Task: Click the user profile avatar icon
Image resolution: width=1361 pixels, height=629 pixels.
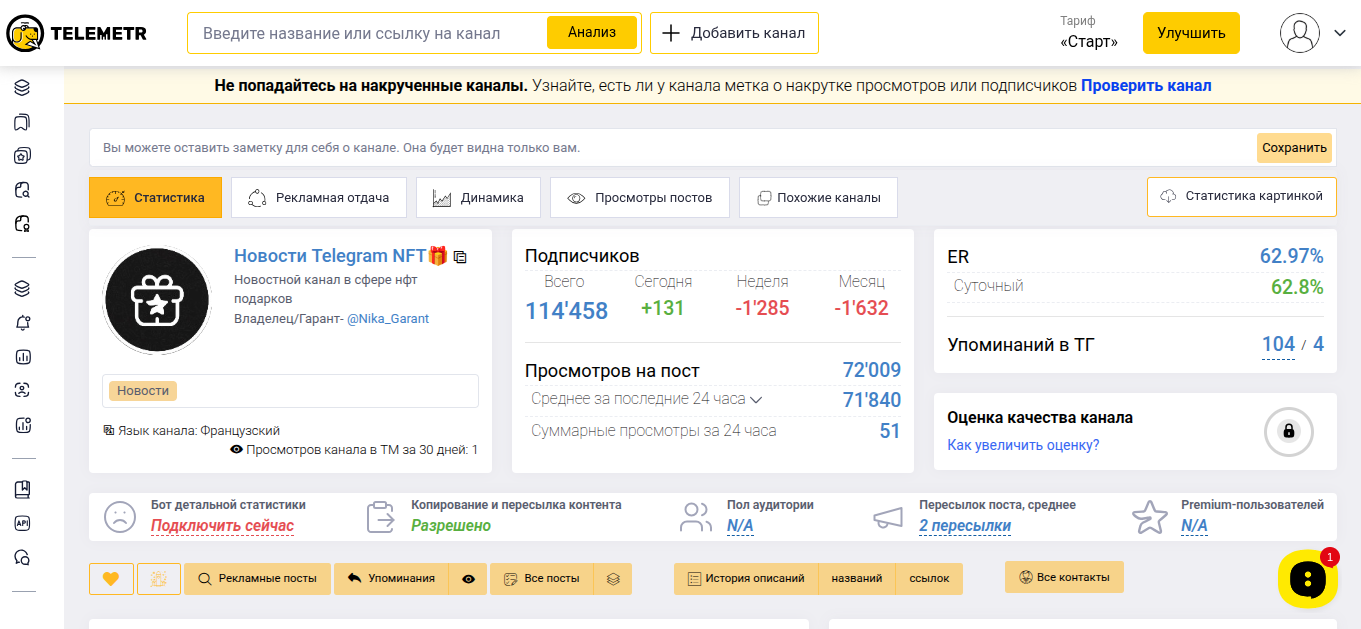Action: (x=1299, y=33)
